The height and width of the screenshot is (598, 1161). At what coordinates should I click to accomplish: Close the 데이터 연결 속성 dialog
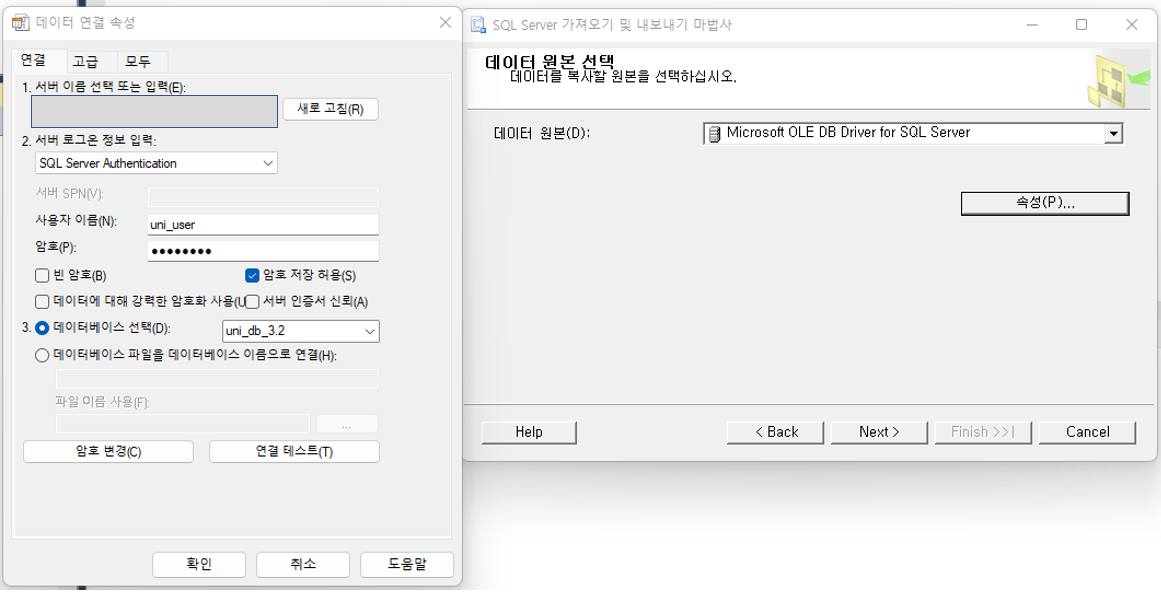coord(445,23)
